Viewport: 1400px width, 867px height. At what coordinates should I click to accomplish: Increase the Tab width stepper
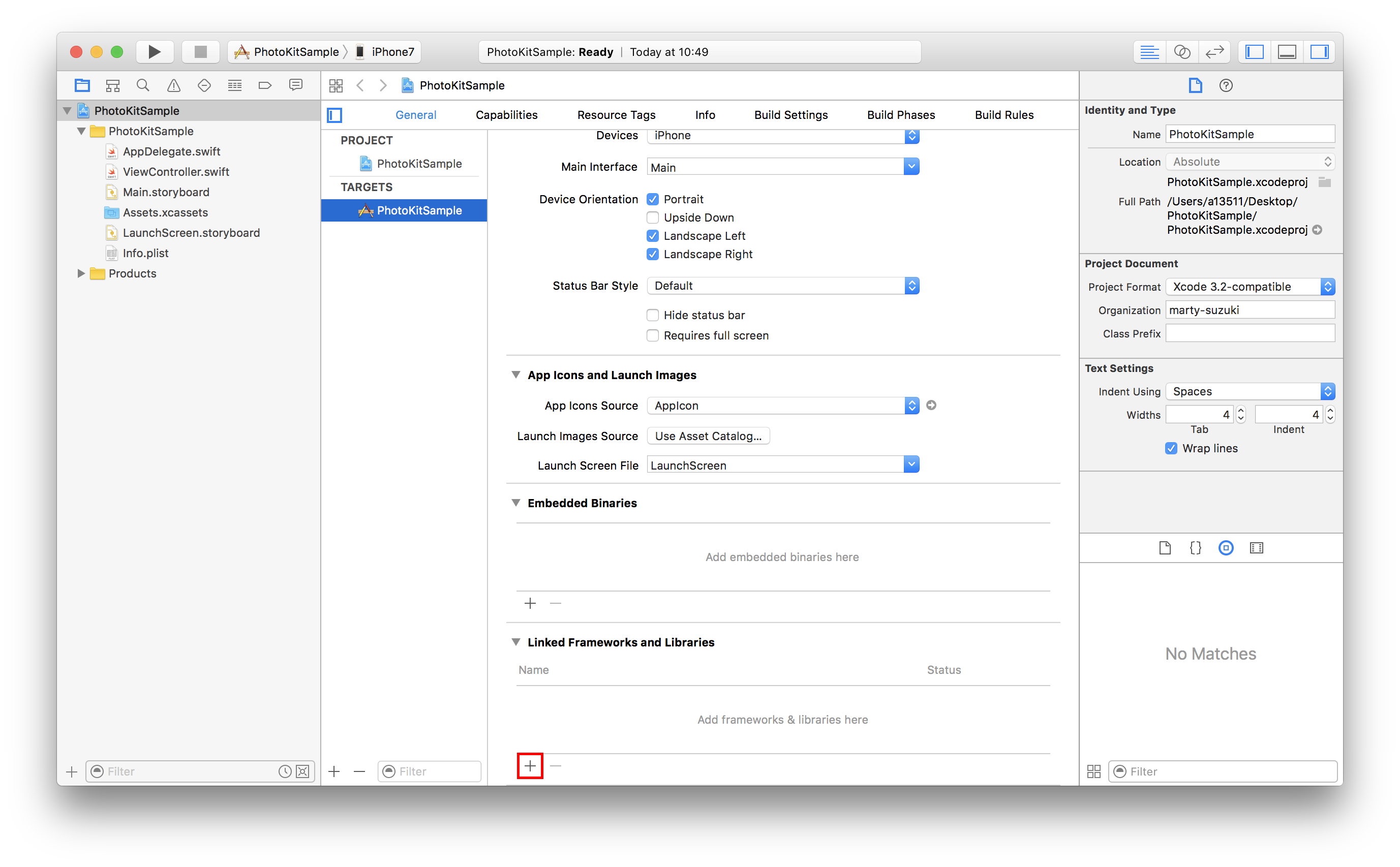pyautogui.click(x=1240, y=411)
